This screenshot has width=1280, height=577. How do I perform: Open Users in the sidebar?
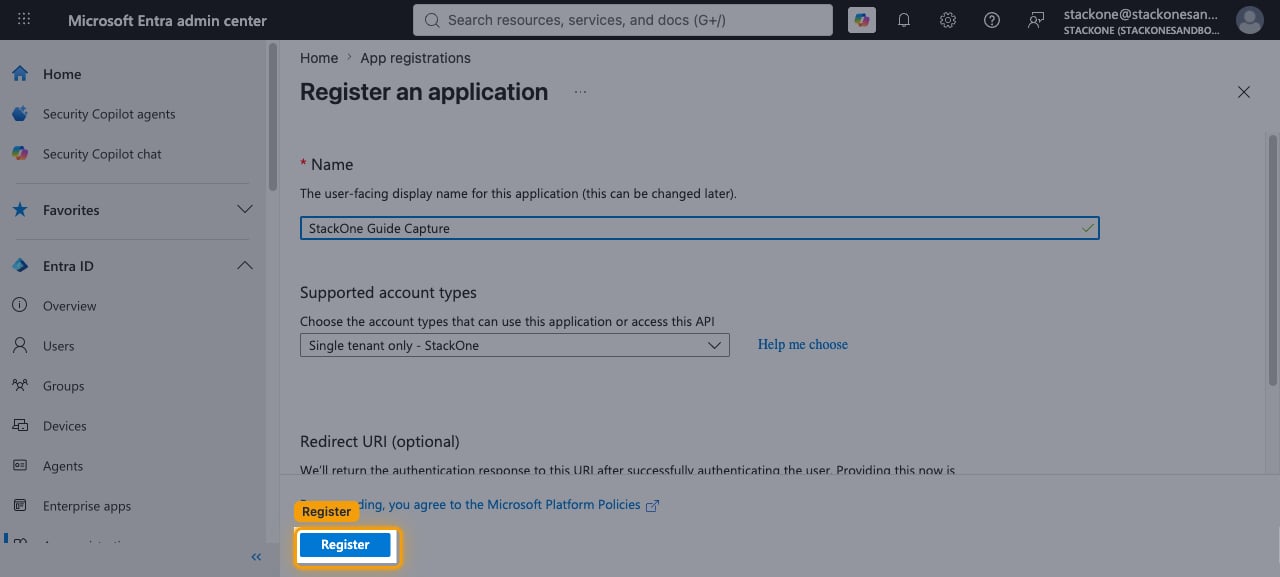point(59,346)
